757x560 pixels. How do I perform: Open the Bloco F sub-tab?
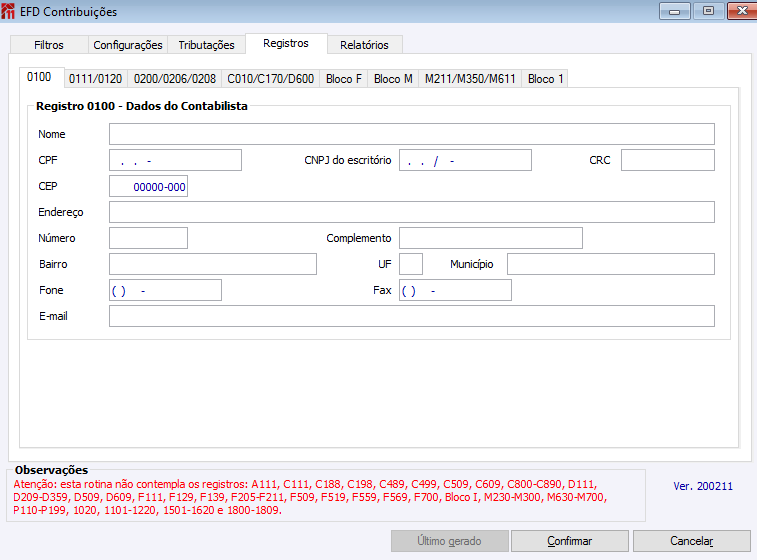point(344,79)
